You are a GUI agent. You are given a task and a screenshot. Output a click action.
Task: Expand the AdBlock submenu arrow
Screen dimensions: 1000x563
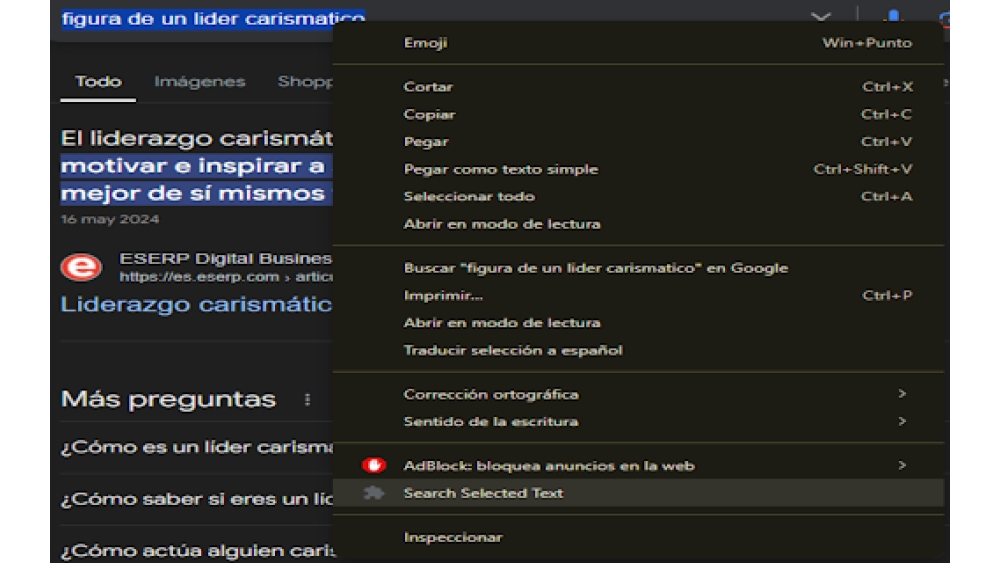point(902,465)
